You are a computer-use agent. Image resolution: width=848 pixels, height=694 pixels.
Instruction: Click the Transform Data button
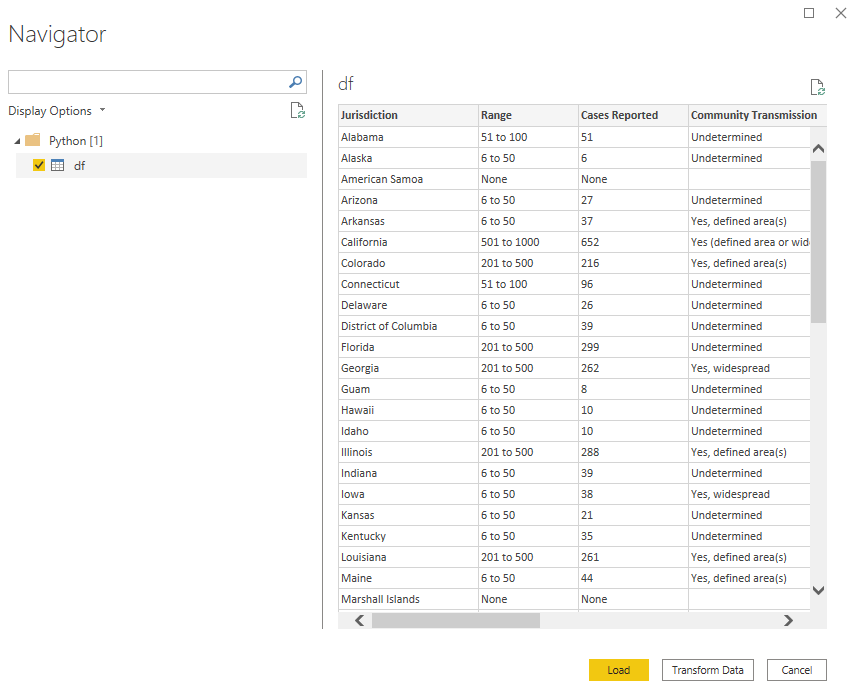[x=707, y=670]
